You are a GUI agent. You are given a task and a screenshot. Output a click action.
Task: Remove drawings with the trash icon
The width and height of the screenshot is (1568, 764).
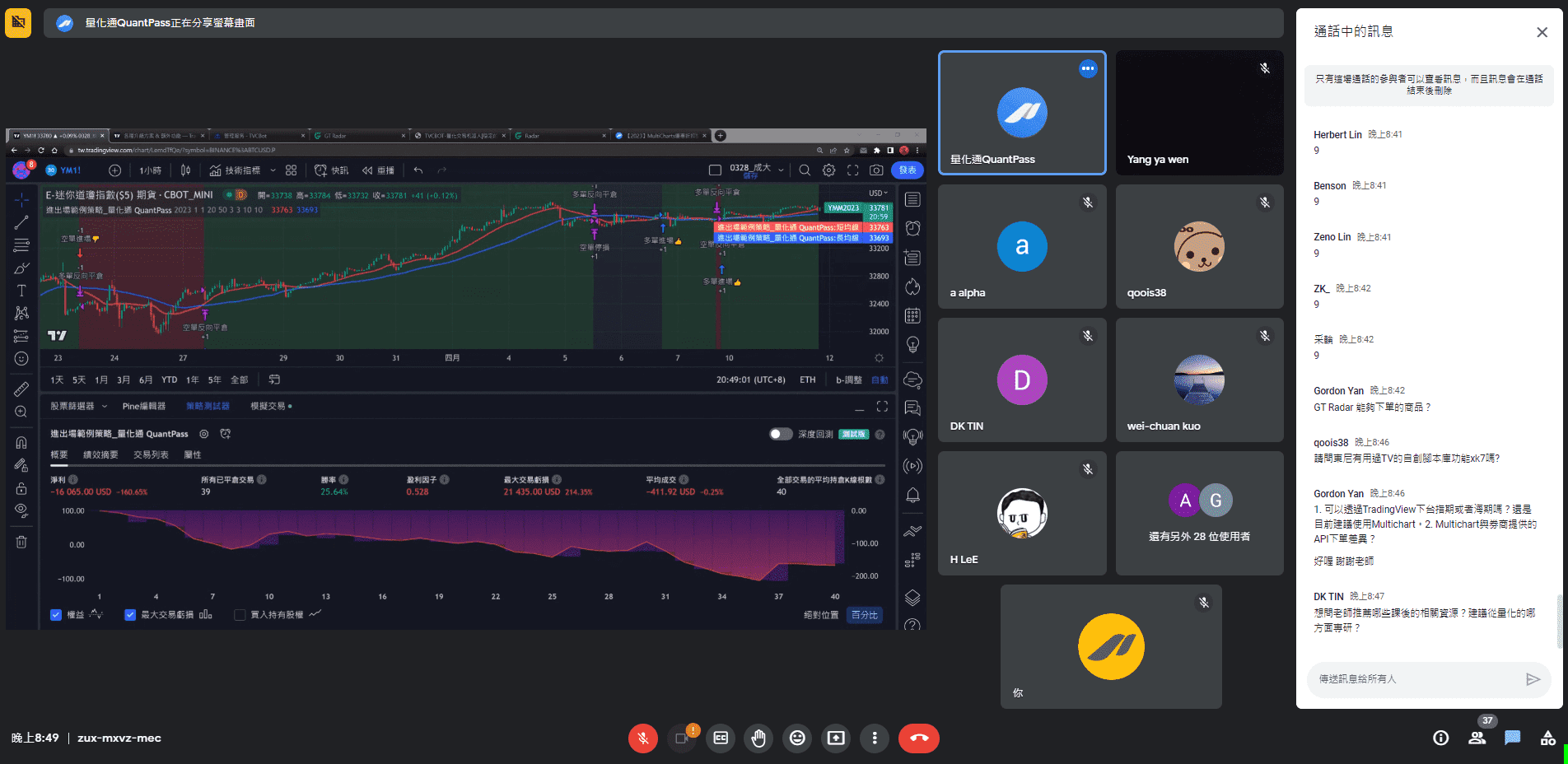(21, 542)
